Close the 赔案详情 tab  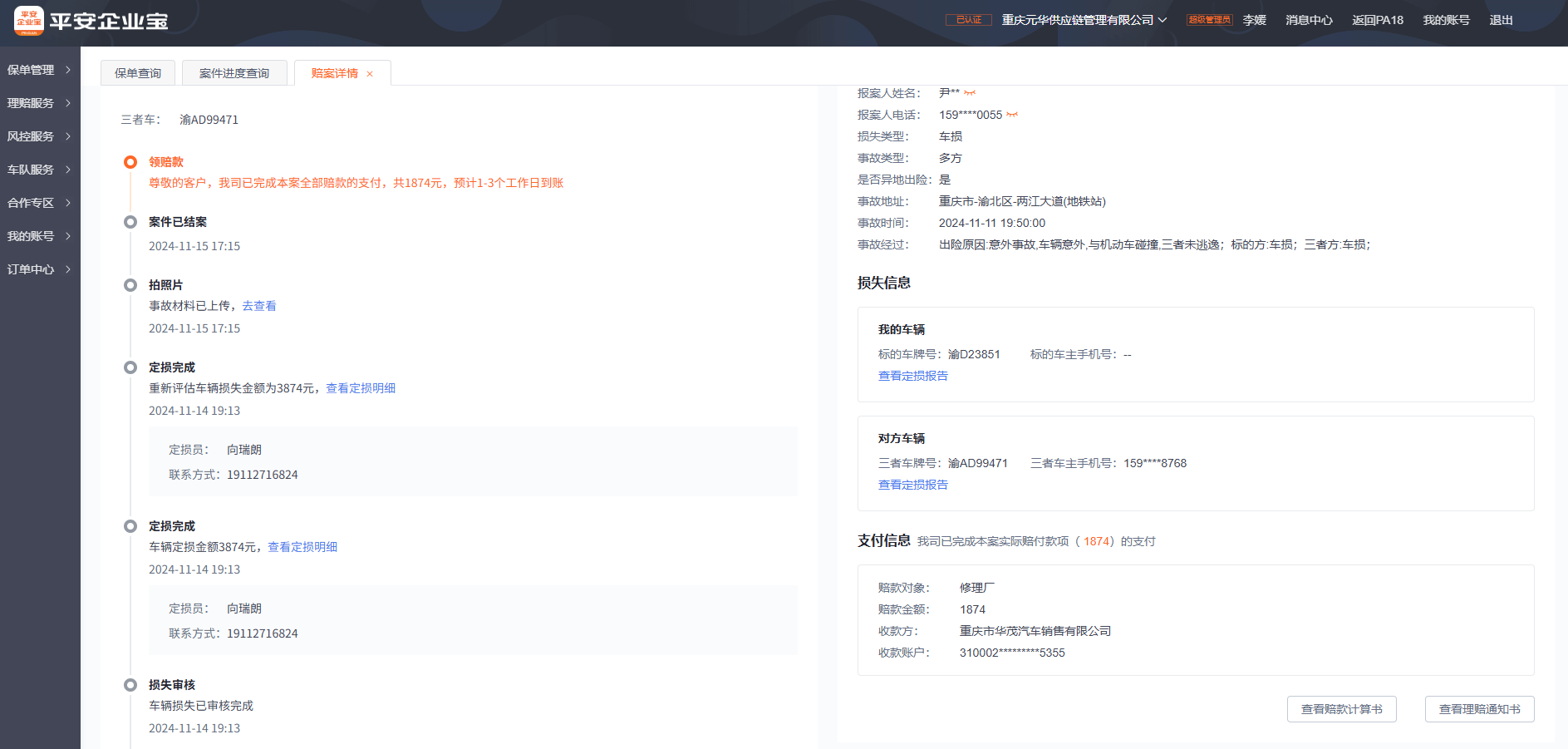tap(370, 74)
